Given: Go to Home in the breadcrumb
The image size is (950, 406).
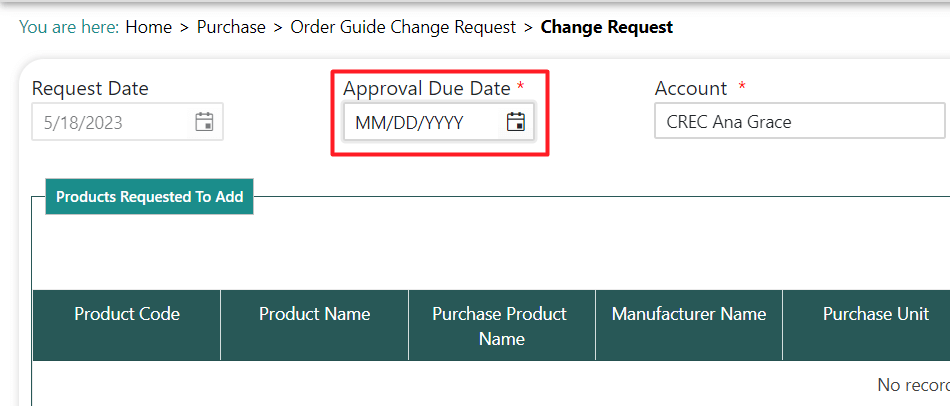Looking at the screenshot, I should 149,27.
